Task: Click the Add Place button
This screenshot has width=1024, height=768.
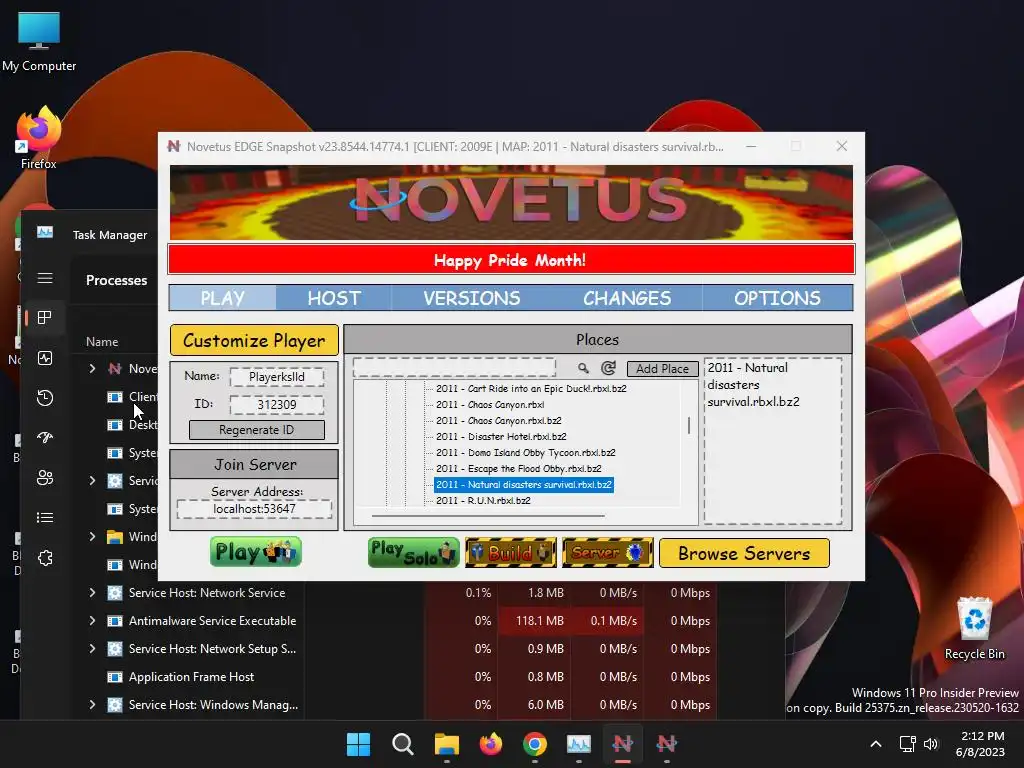Action: (x=662, y=368)
